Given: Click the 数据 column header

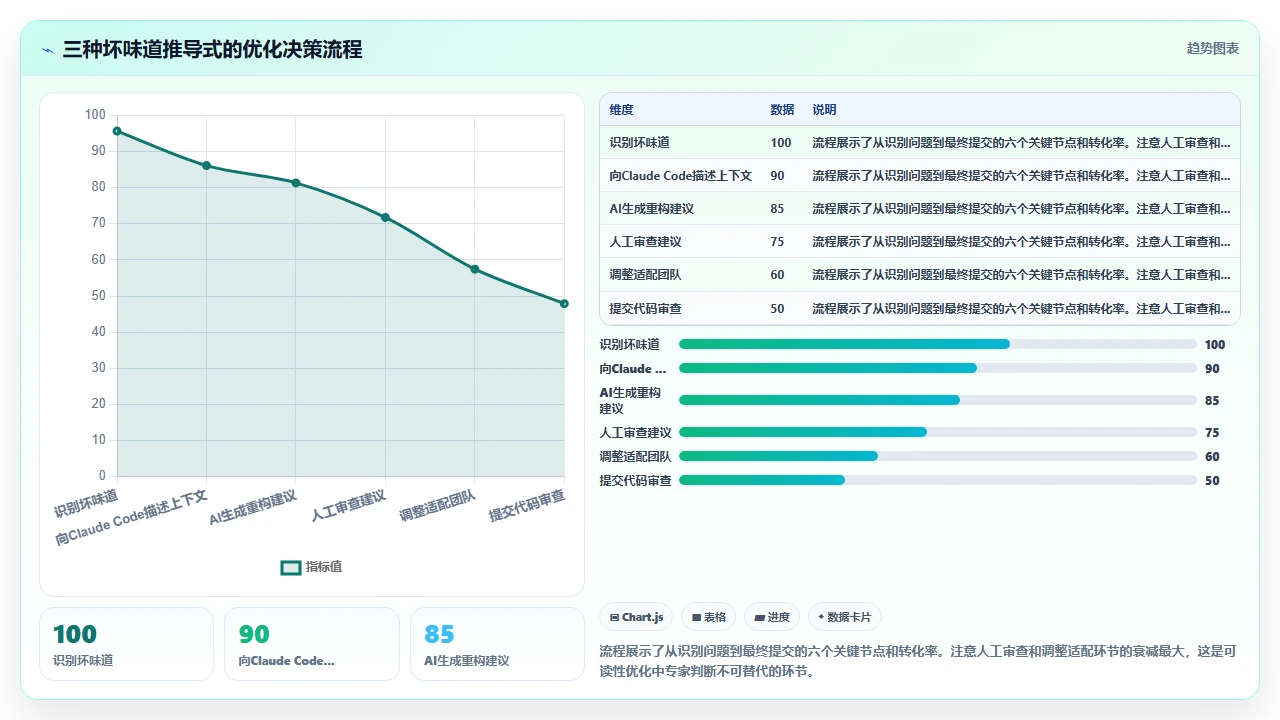Looking at the screenshot, I should tap(782, 110).
